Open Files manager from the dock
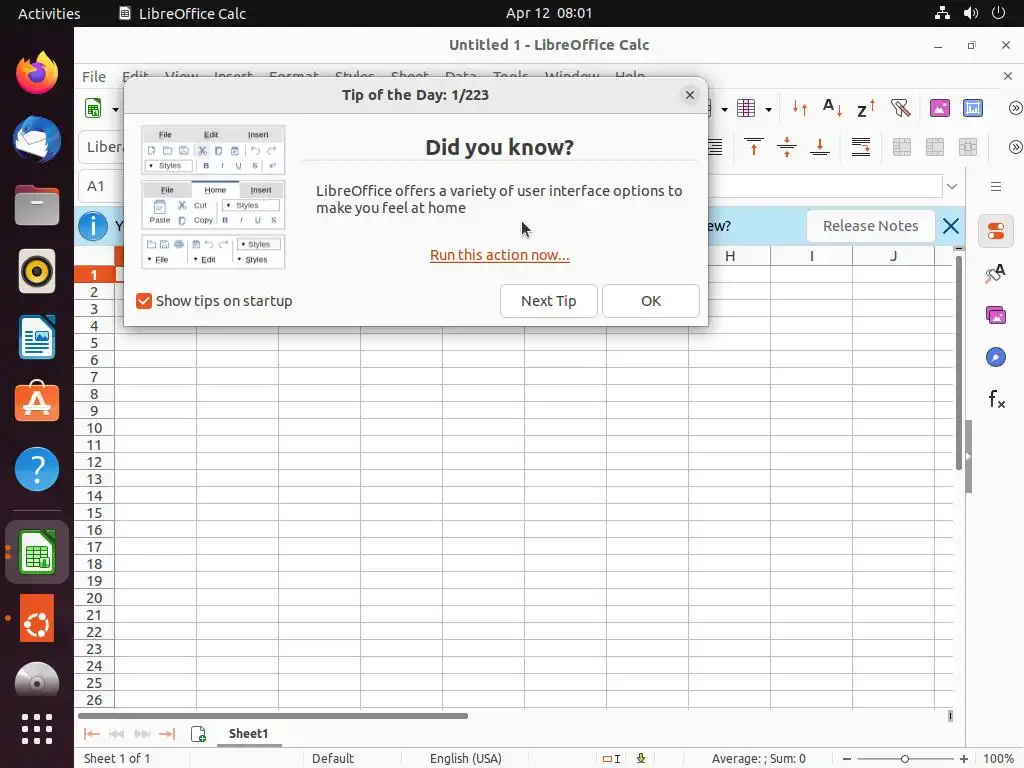 click(37, 205)
